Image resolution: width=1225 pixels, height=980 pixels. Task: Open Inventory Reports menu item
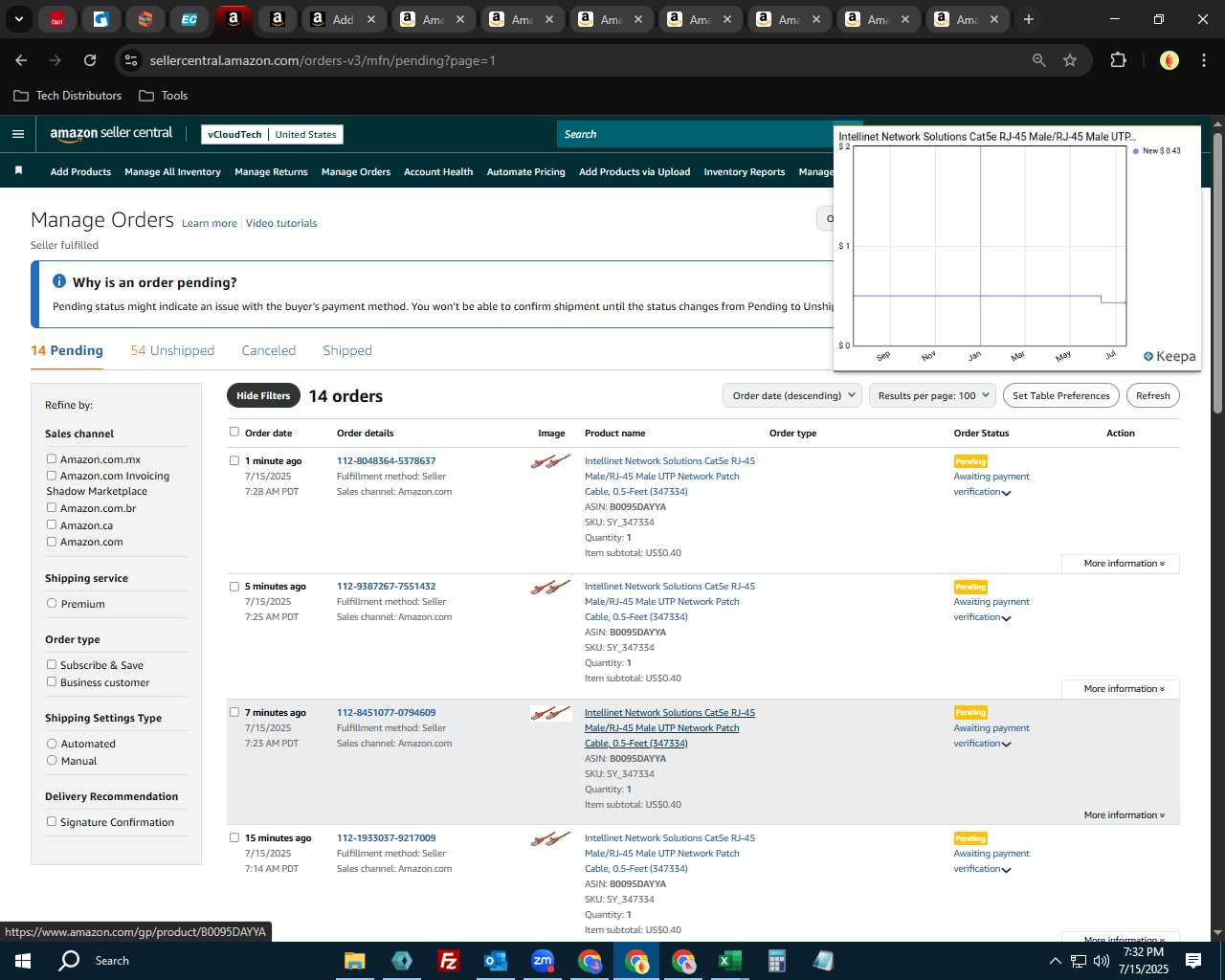(745, 171)
